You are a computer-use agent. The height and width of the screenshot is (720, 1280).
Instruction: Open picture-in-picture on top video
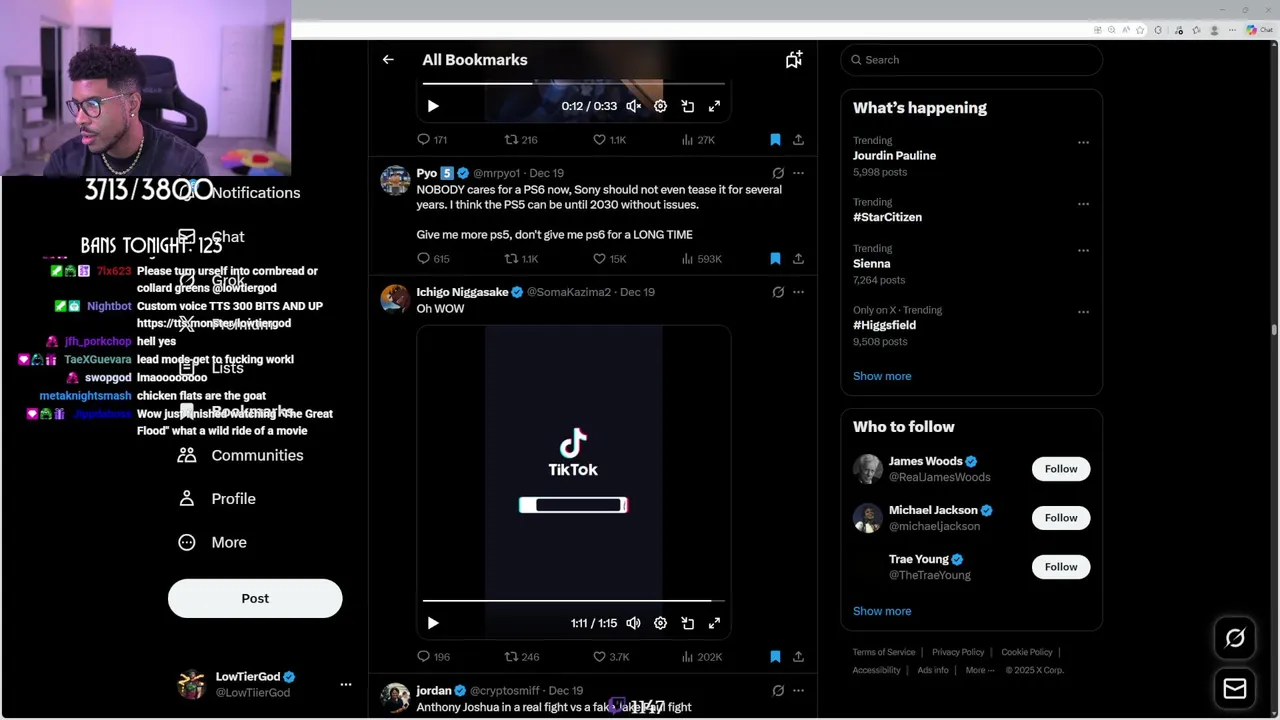pos(688,106)
